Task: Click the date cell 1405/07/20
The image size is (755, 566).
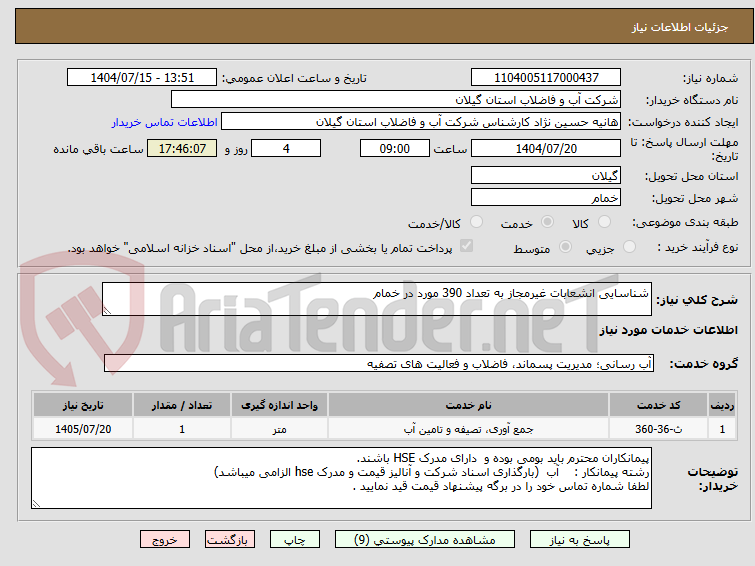Action: (83, 429)
